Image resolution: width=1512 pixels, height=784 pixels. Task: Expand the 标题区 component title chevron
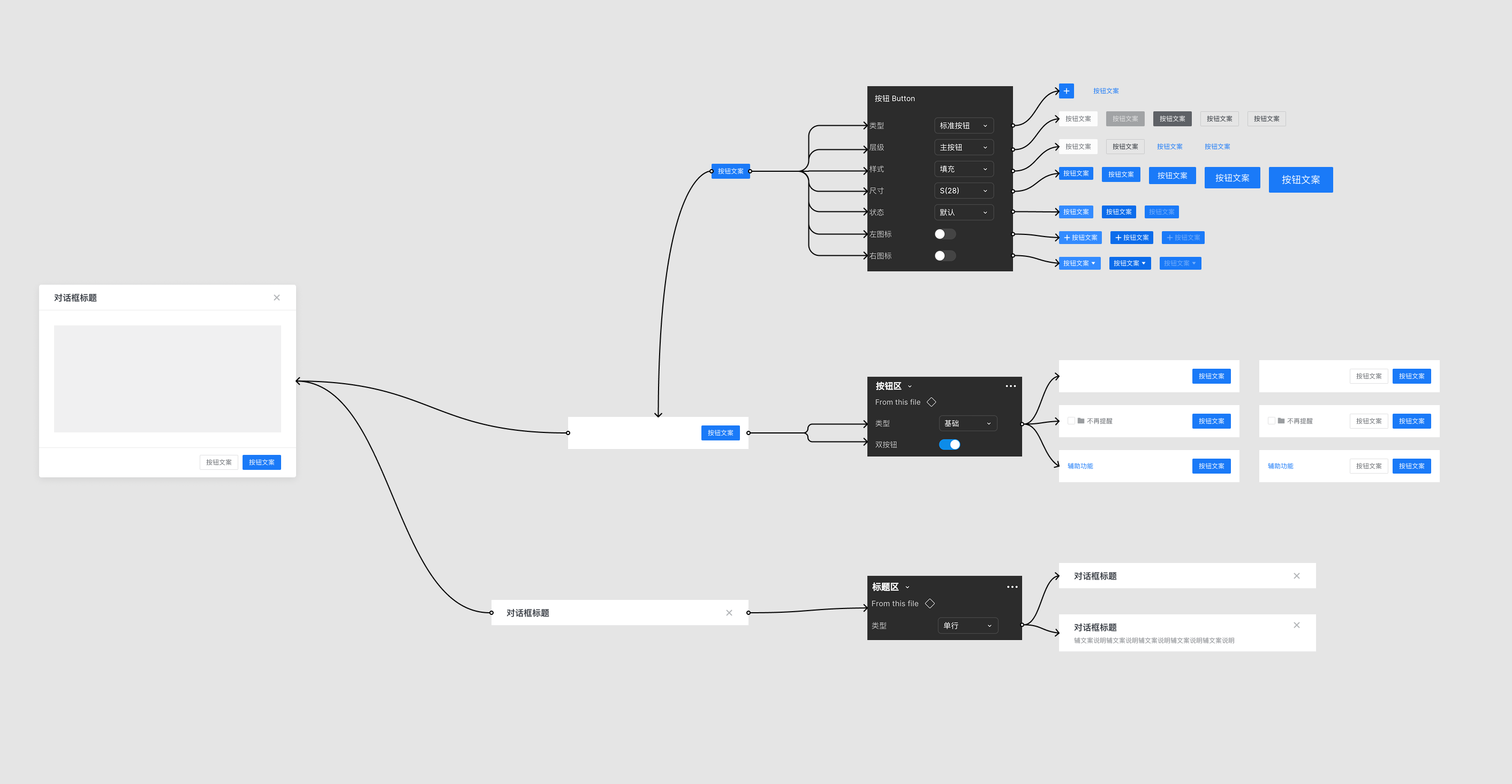[x=908, y=587]
